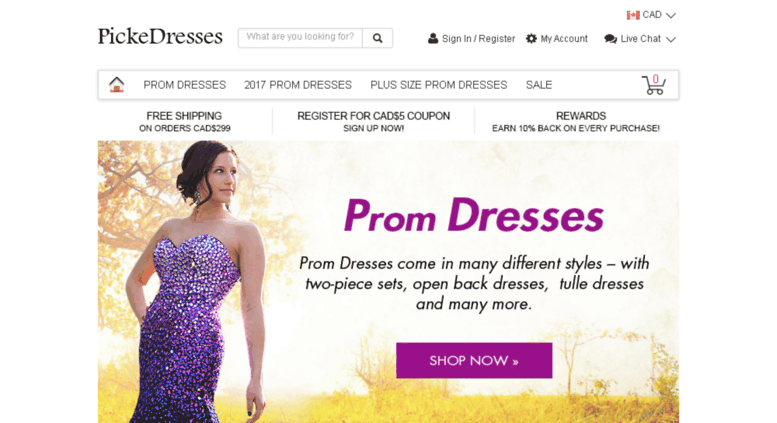Click the person icon beside Sign In
777x423 pixels.
coord(433,39)
